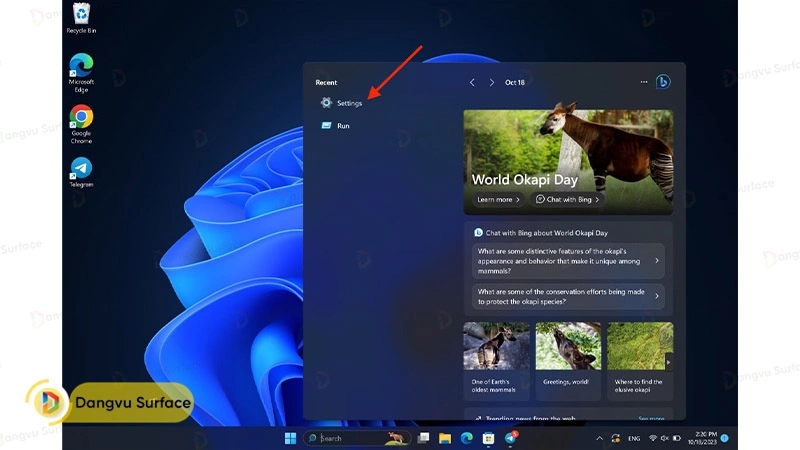800x450 pixels.
Task: Open Telegram from the taskbar
Action: tap(510, 438)
